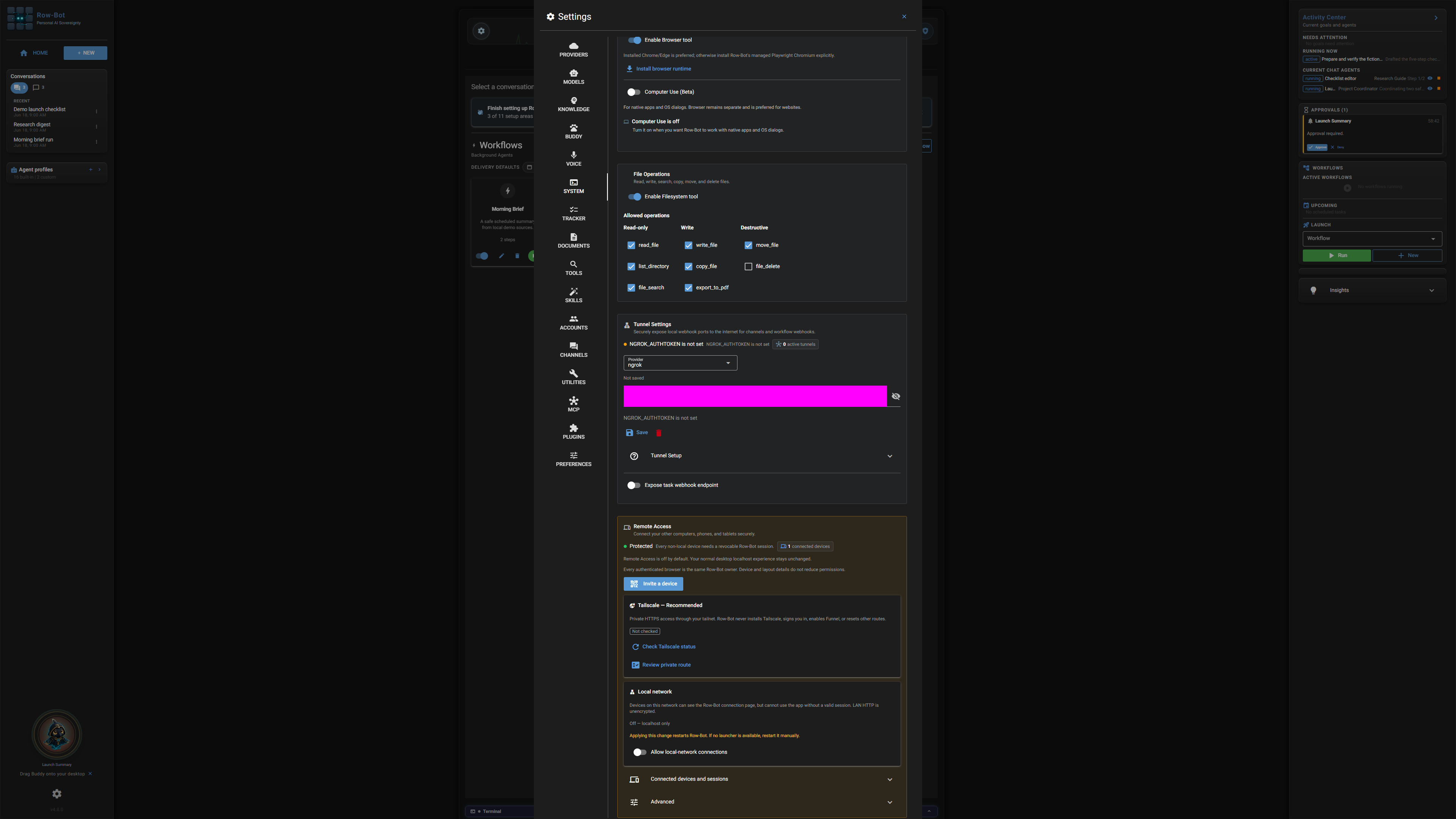Viewport: 1456px width, 819px height.
Task: Click the Channels chat icon
Action: tap(573, 346)
